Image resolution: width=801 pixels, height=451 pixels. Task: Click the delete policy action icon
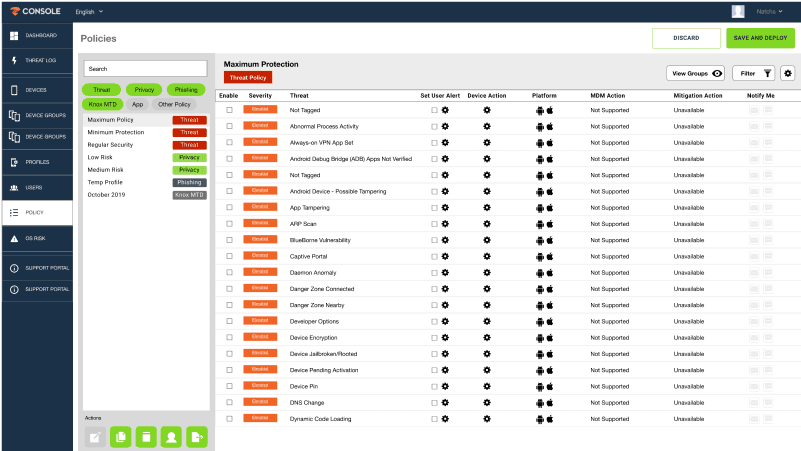click(x=146, y=435)
